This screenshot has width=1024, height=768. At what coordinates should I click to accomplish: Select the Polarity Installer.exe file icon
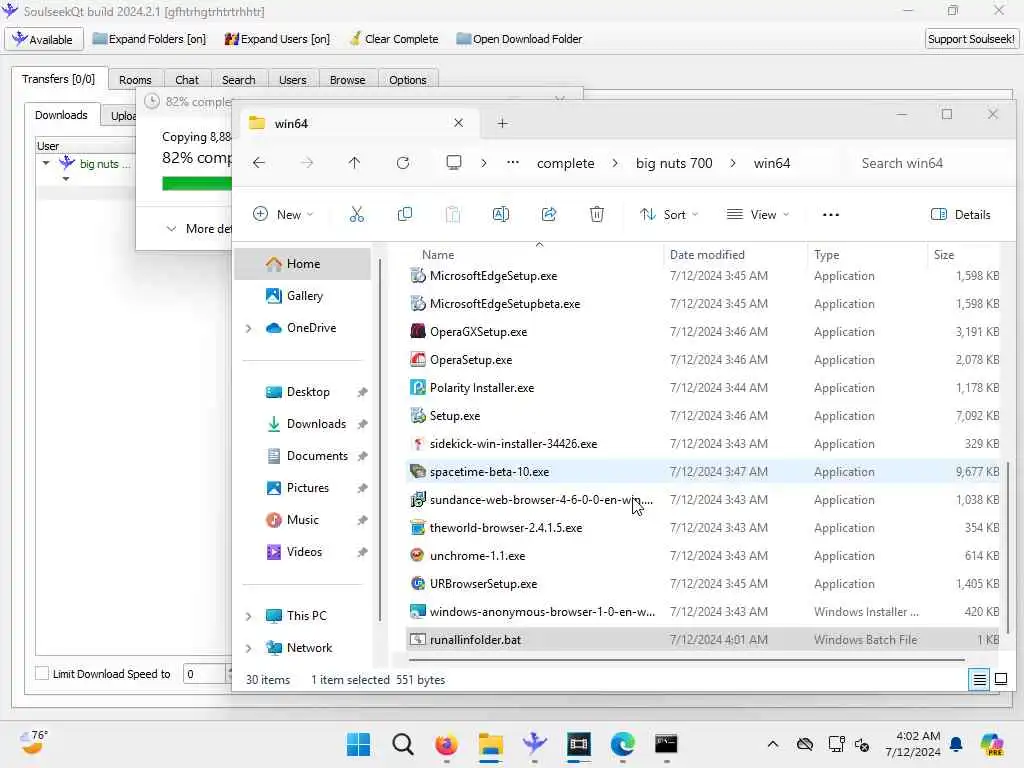(417, 387)
